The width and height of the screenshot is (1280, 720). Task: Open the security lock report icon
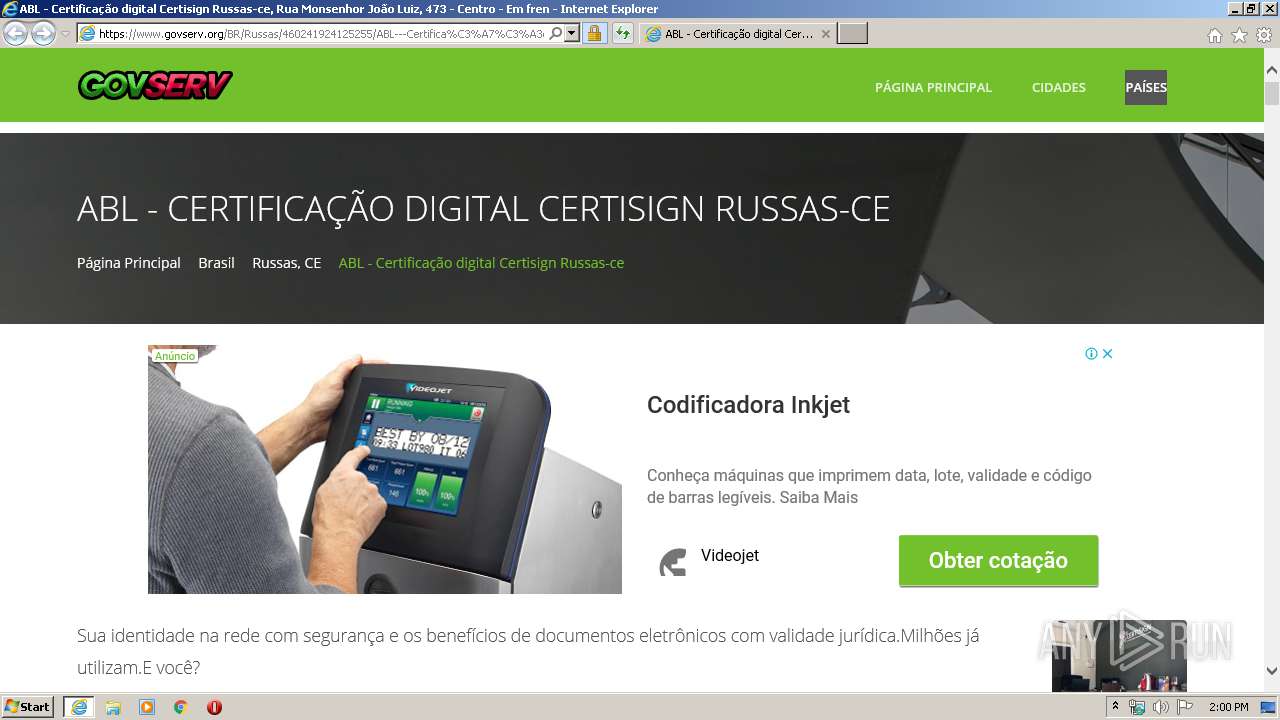coord(594,33)
